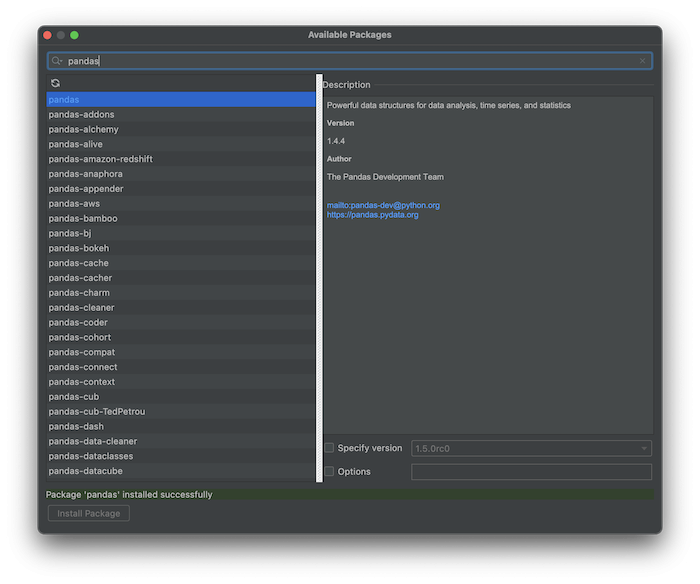Viewport: 700px width, 584px height.
Task: Click the version number 1.4.4 text
Action: click(336, 141)
